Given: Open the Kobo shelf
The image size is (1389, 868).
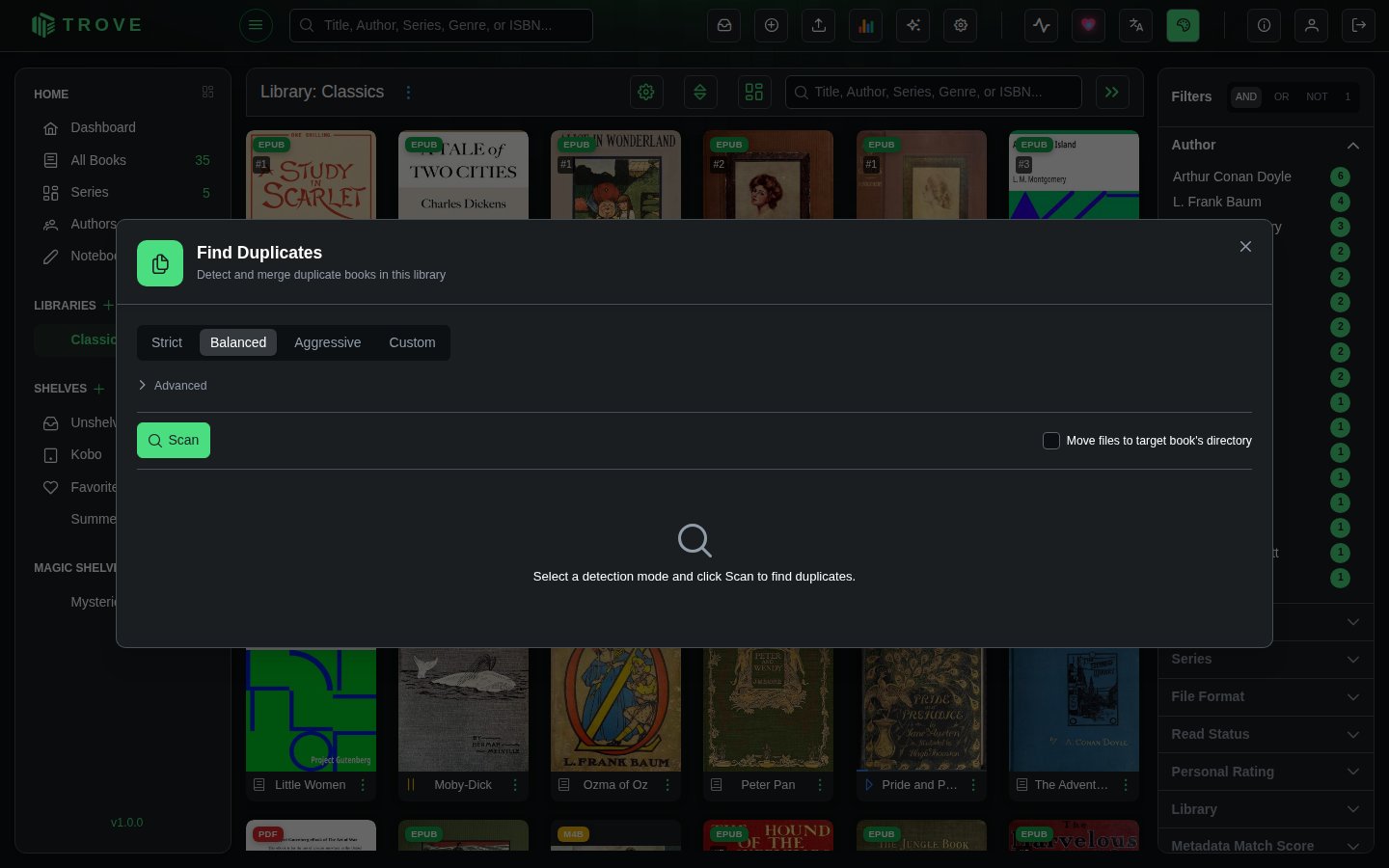Looking at the screenshot, I should click(86, 454).
